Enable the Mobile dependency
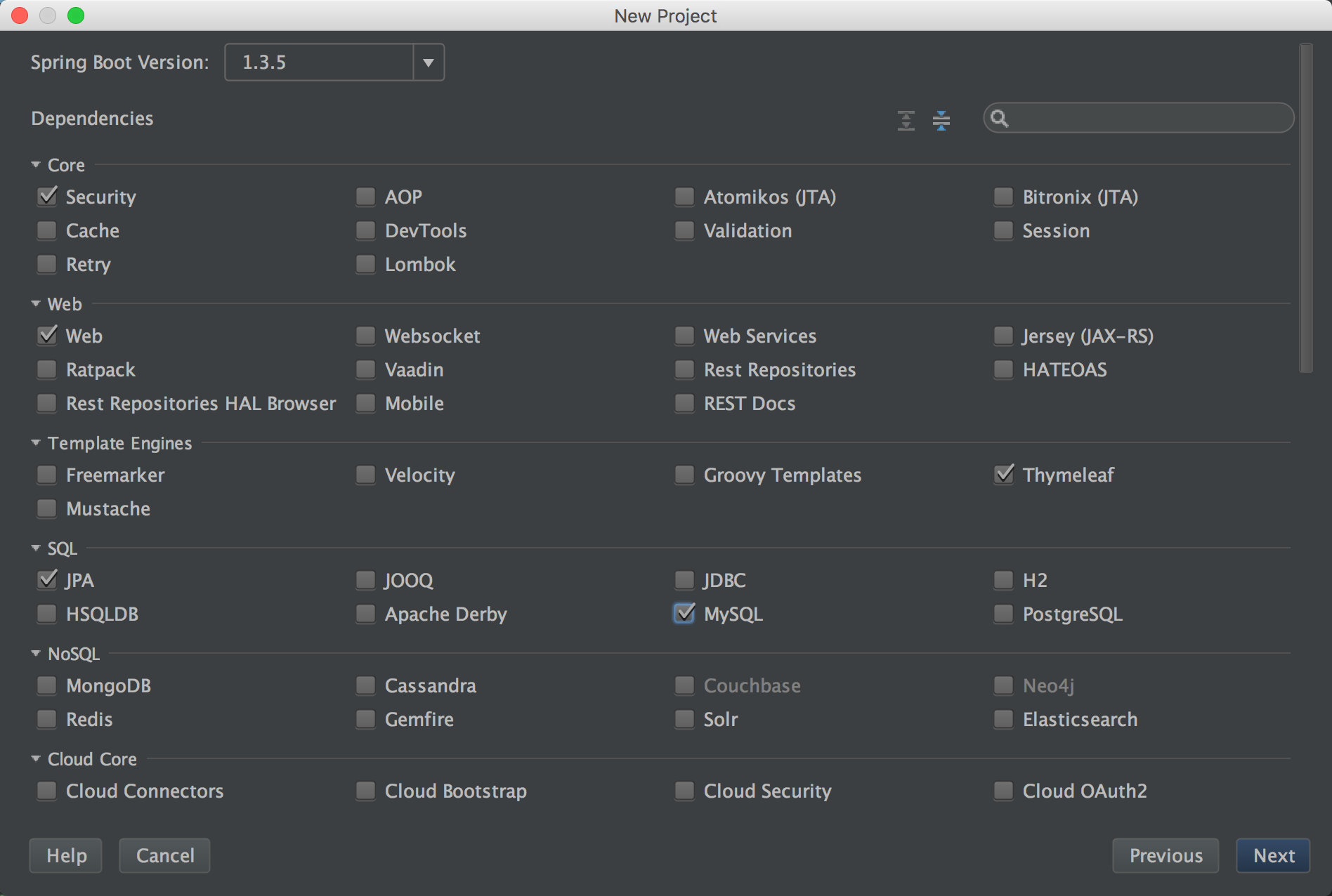The width and height of the screenshot is (1332, 896). click(x=365, y=402)
